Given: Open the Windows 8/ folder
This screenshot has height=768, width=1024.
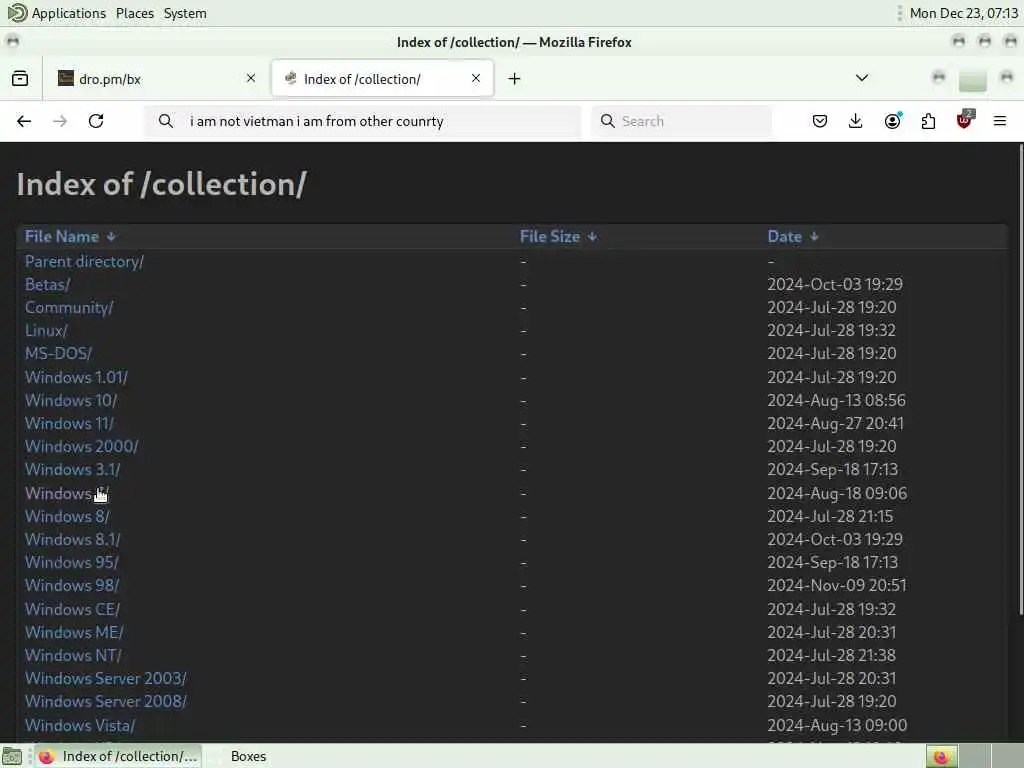Looking at the screenshot, I should pyautogui.click(x=67, y=517).
